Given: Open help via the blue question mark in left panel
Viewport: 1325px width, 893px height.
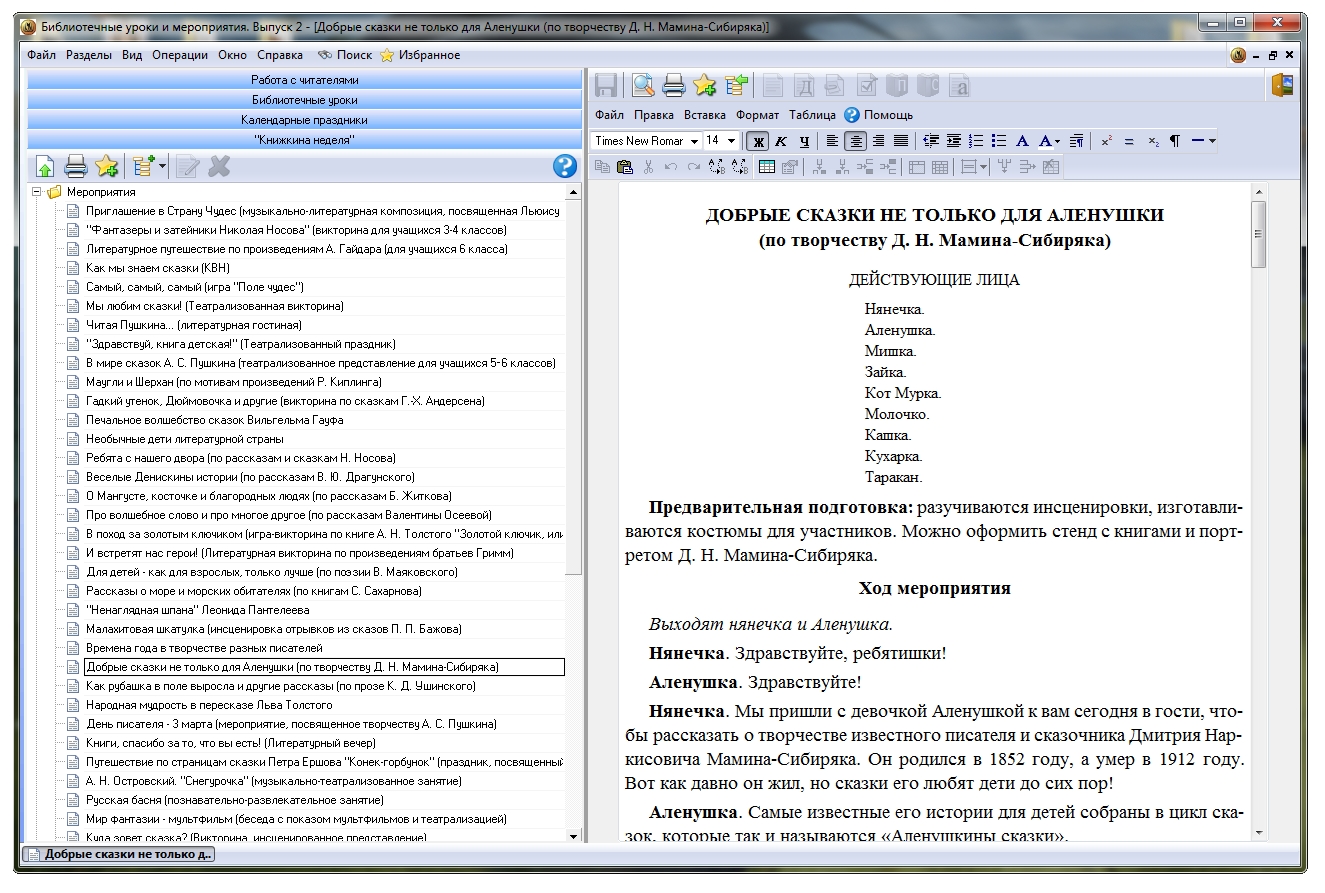Looking at the screenshot, I should pyautogui.click(x=565, y=166).
